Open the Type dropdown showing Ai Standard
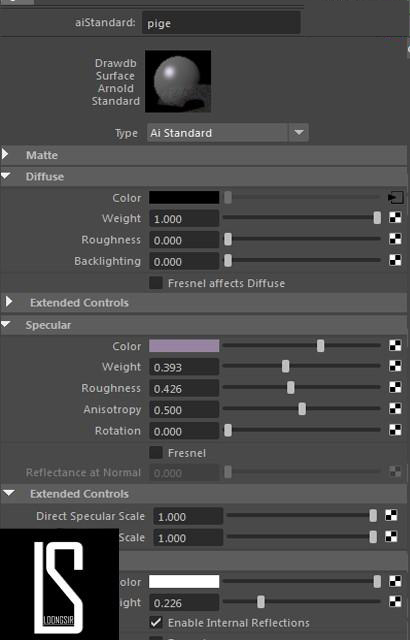410x640 pixels. pyautogui.click(x=228, y=133)
